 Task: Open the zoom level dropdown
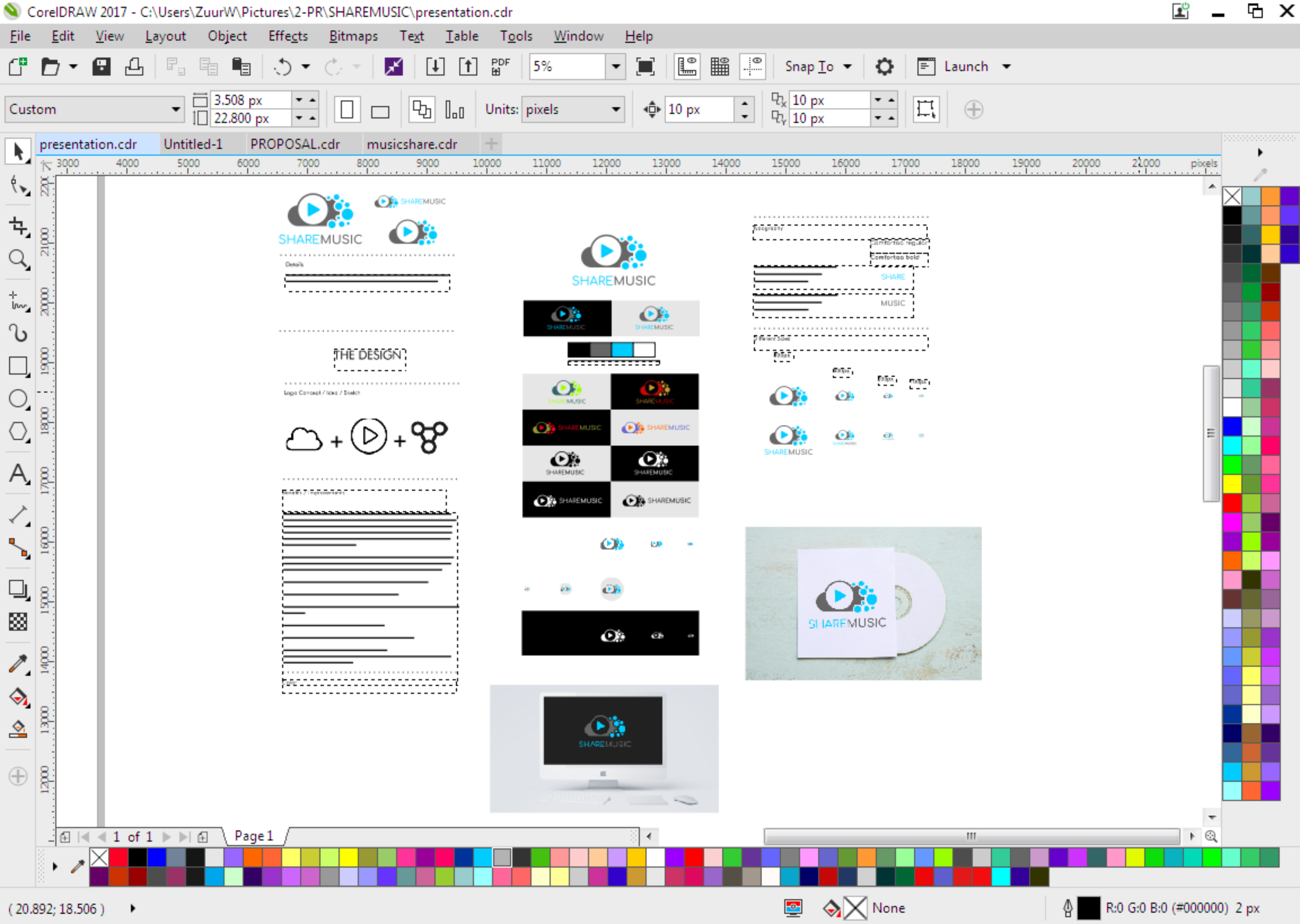coord(616,67)
